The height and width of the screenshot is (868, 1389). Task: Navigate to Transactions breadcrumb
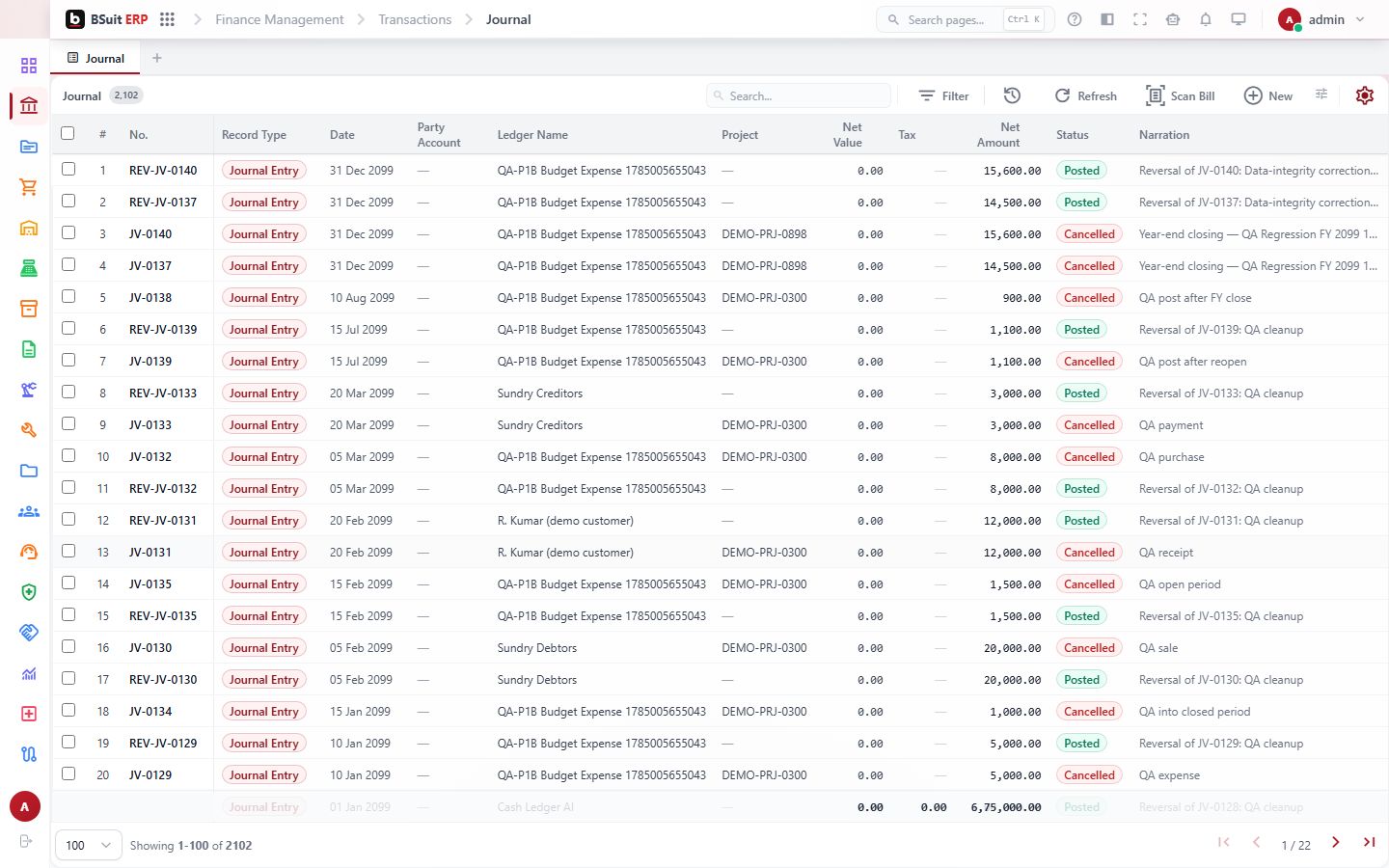click(415, 19)
